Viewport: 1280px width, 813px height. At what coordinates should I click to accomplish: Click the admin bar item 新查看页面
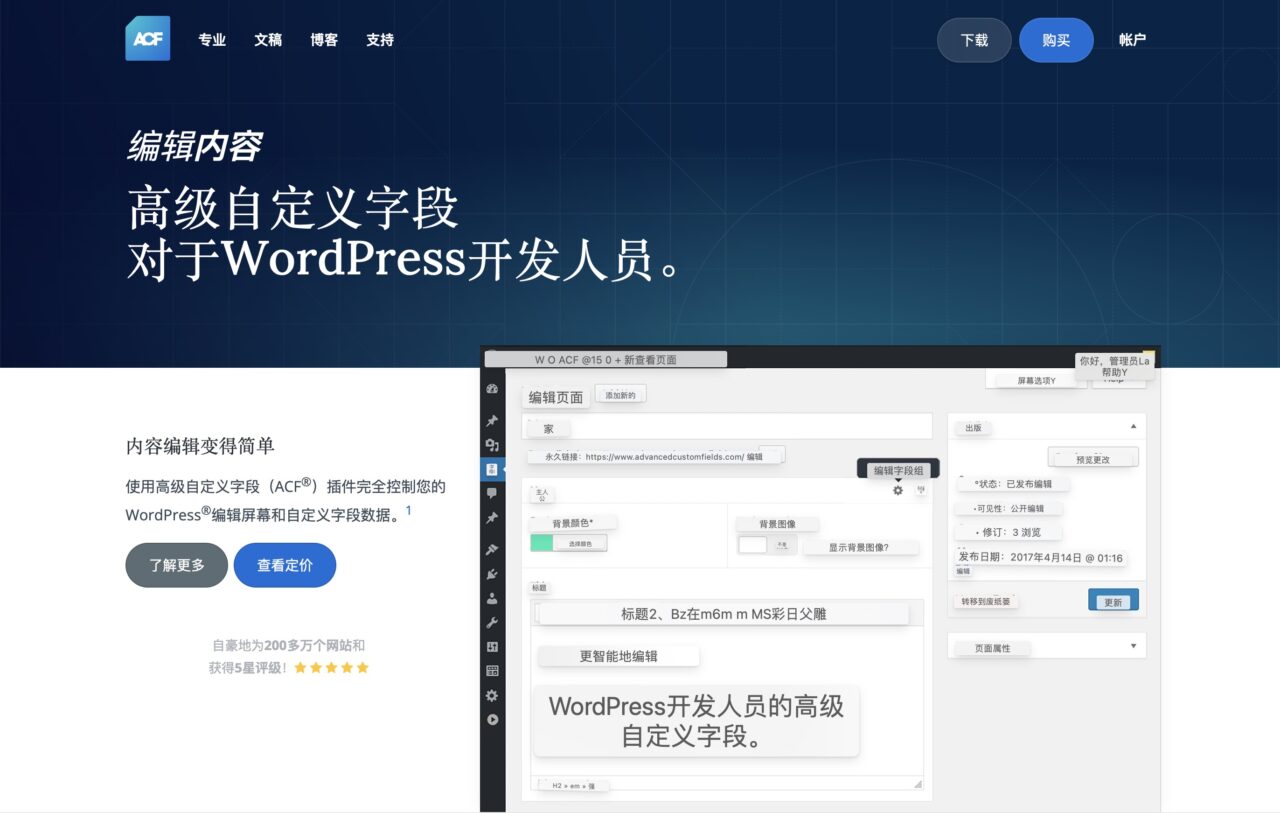(650, 359)
